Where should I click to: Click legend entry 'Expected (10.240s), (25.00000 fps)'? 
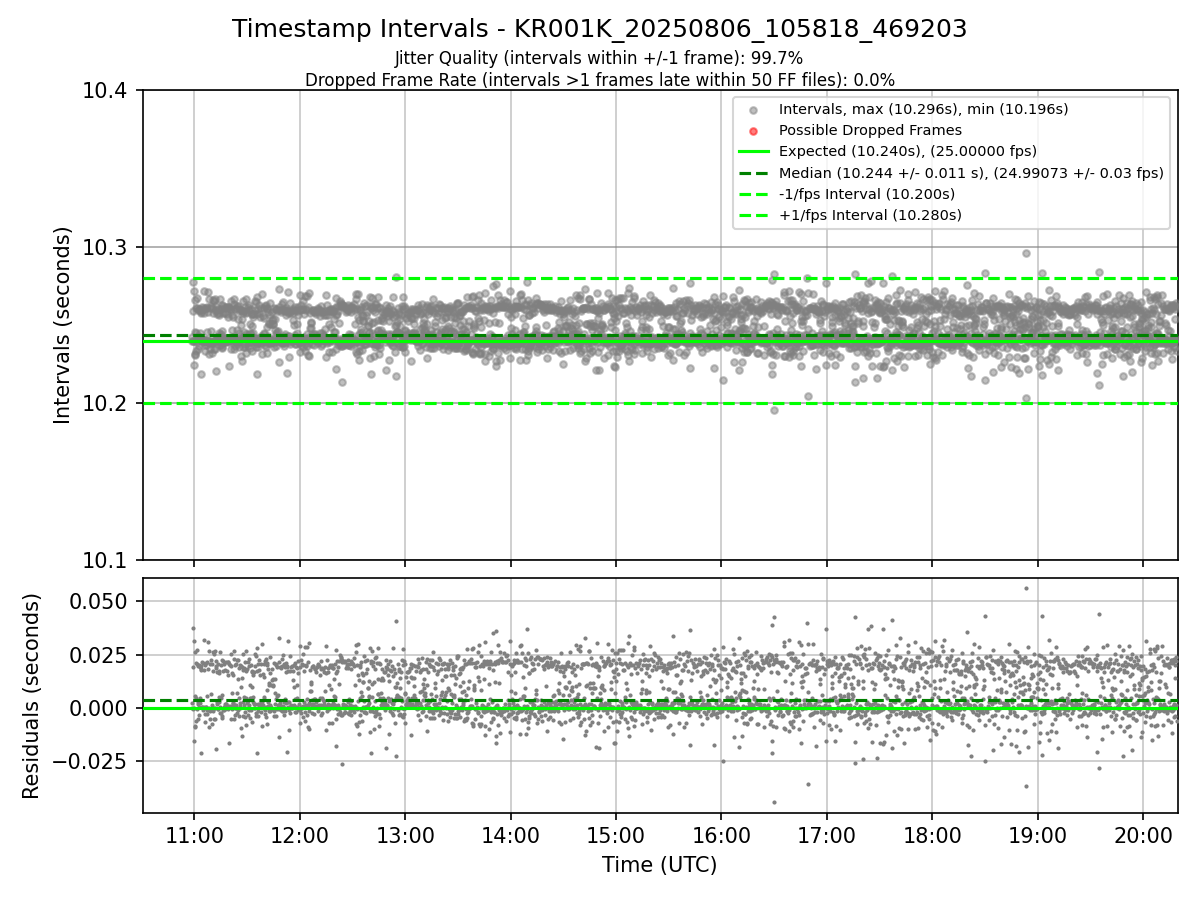pyautogui.click(x=908, y=151)
